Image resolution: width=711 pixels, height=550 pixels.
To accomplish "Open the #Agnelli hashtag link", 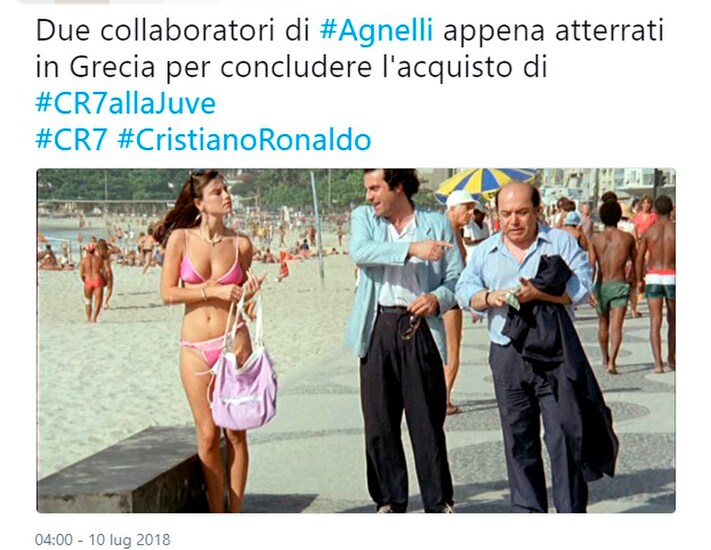I will pos(376,31).
